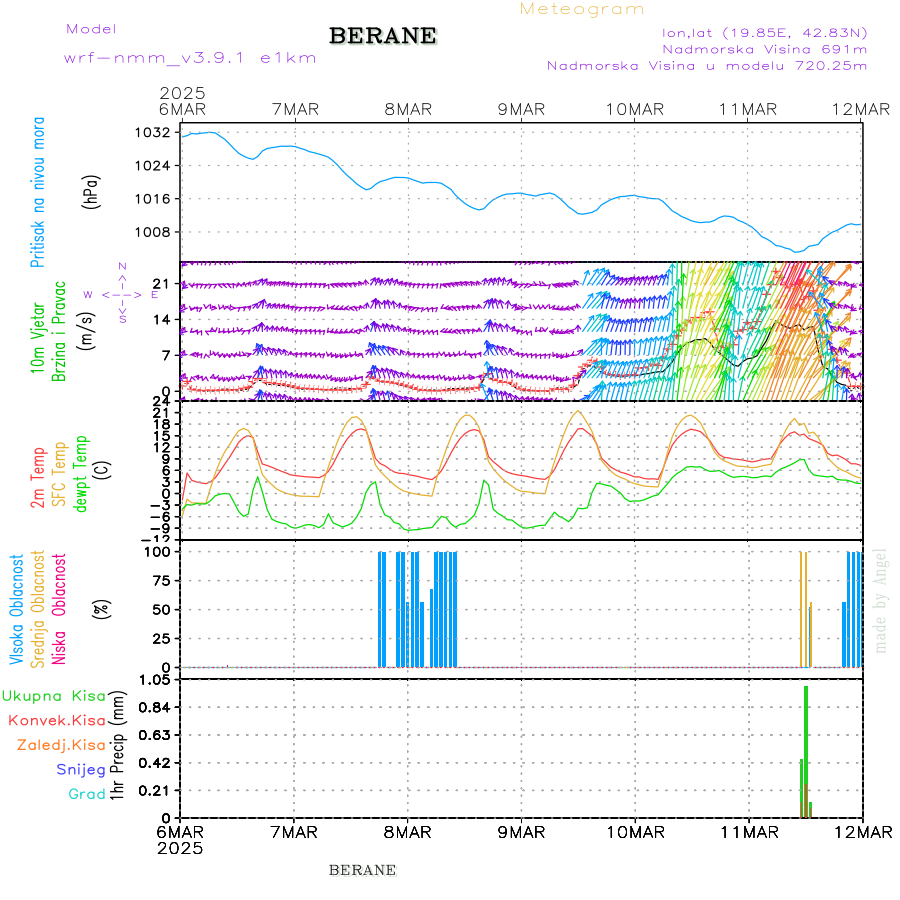Click the 11MAR label below the precipitation chart
This screenshot has height=900, width=900.
point(749,832)
